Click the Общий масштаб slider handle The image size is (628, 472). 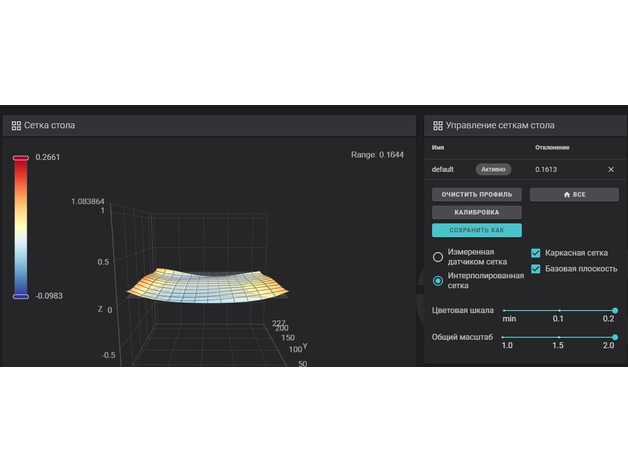(x=614, y=337)
